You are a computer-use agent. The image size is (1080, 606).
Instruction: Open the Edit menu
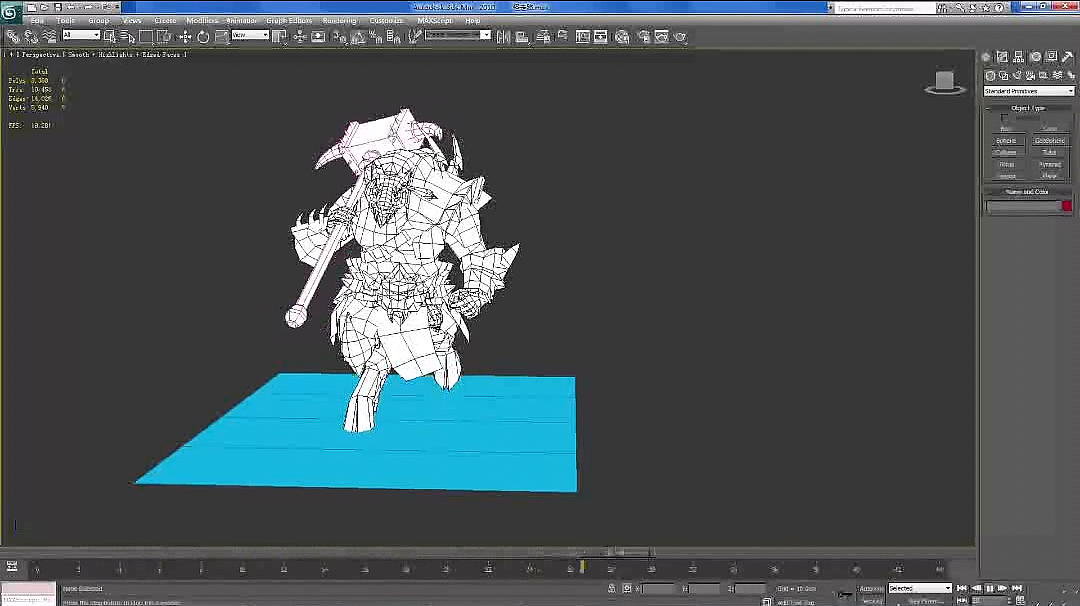(37, 21)
